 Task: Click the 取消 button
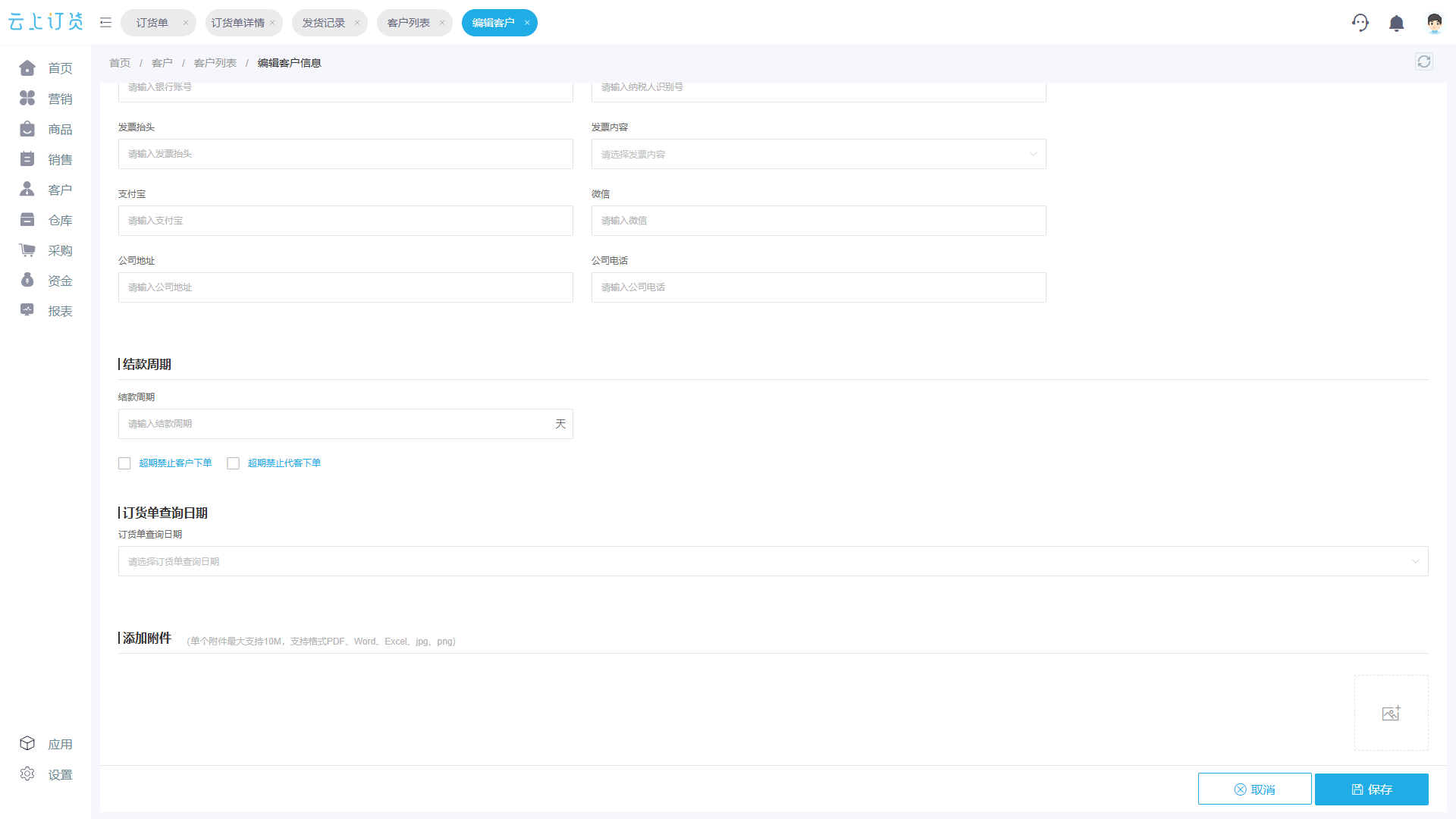point(1255,789)
